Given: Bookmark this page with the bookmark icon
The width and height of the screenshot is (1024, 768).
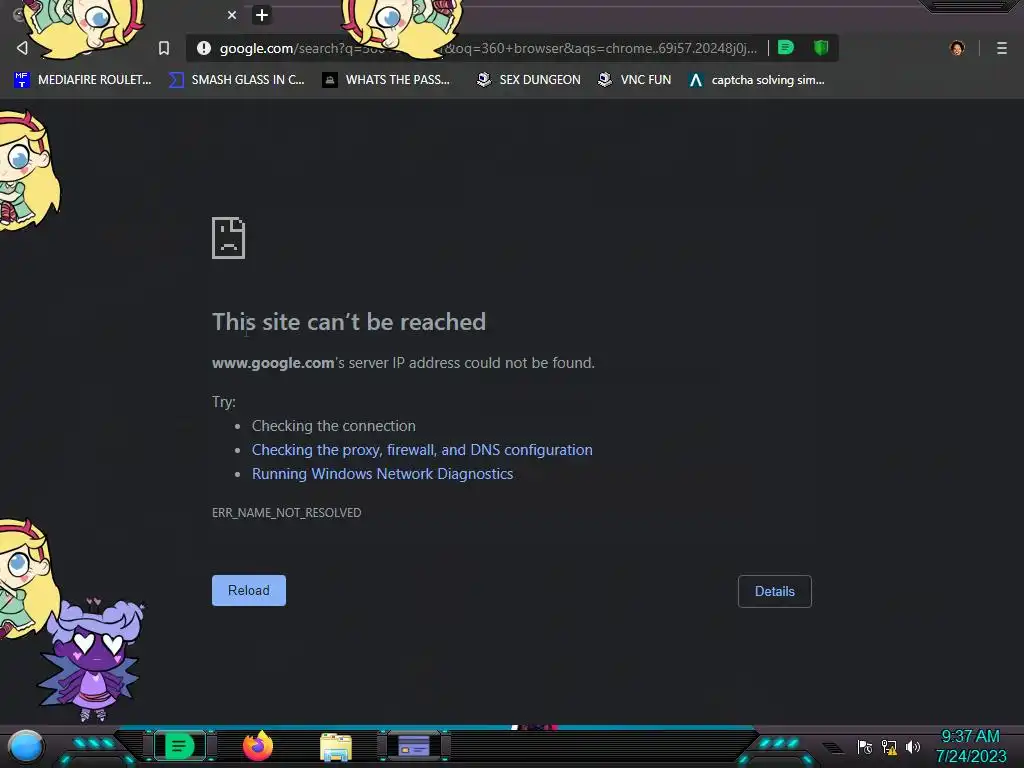Looking at the screenshot, I should (164, 48).
